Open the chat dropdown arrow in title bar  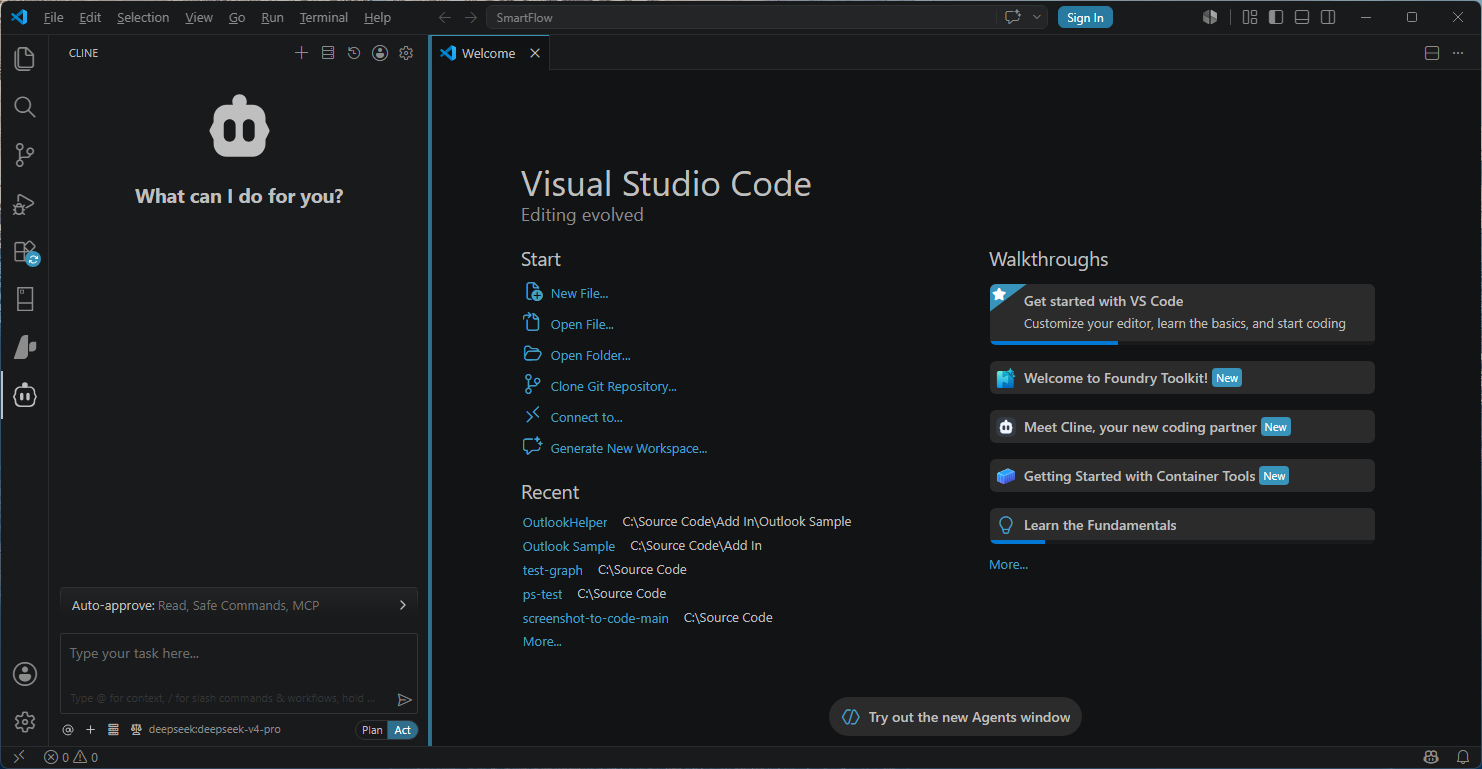tap(1037, 17)
